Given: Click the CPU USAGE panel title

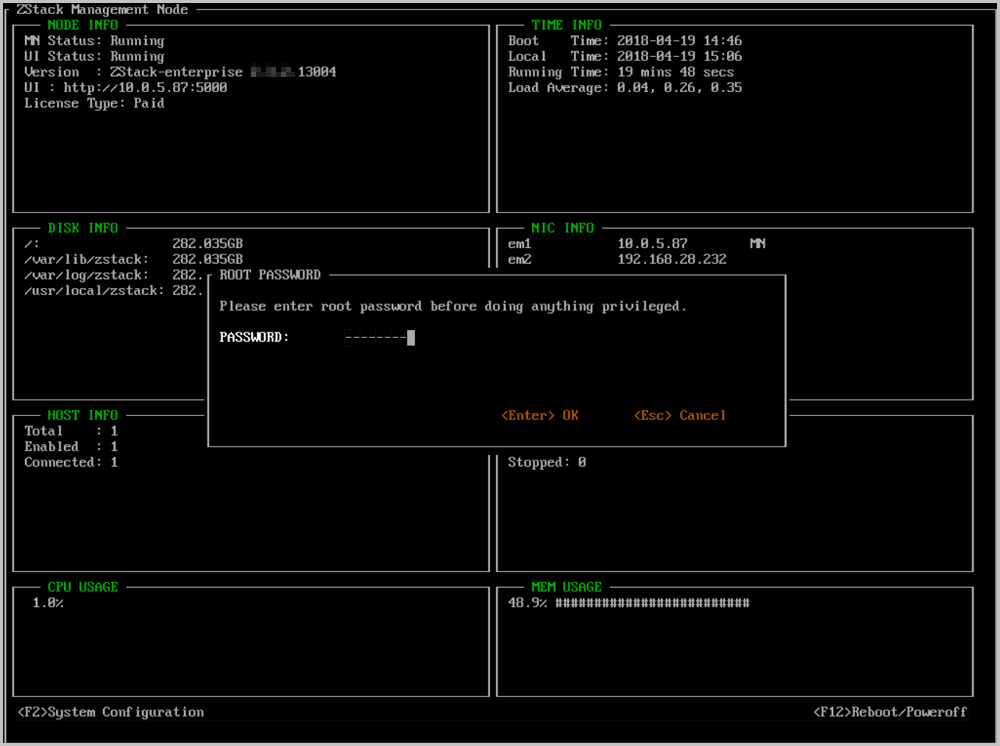Looking at the screenshot, I should tap(82, 587).
